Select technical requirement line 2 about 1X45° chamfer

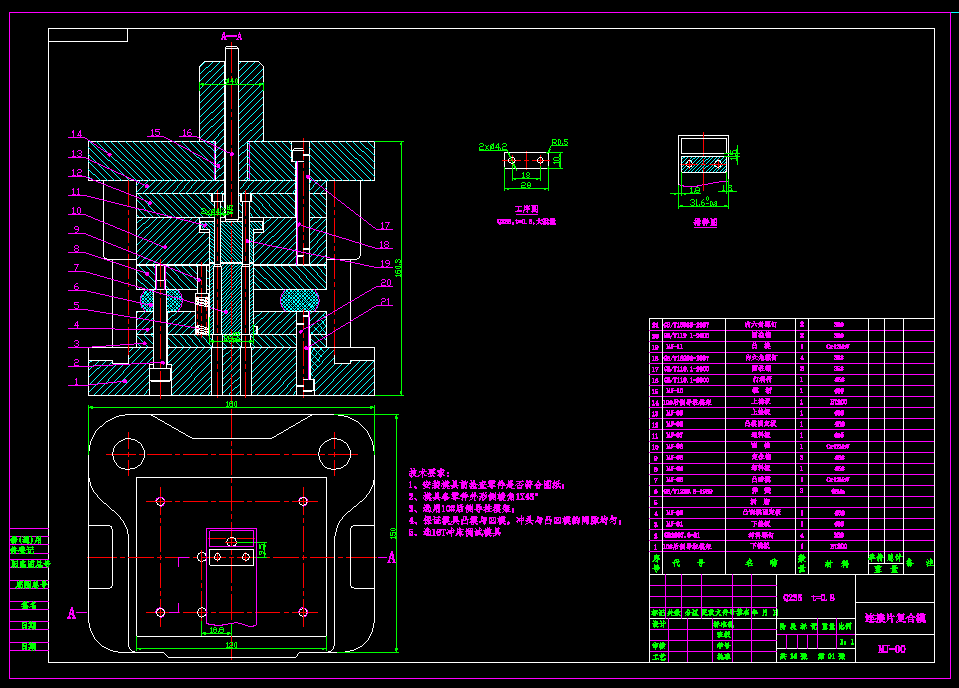pyautogui.click(x=474, y=497)
